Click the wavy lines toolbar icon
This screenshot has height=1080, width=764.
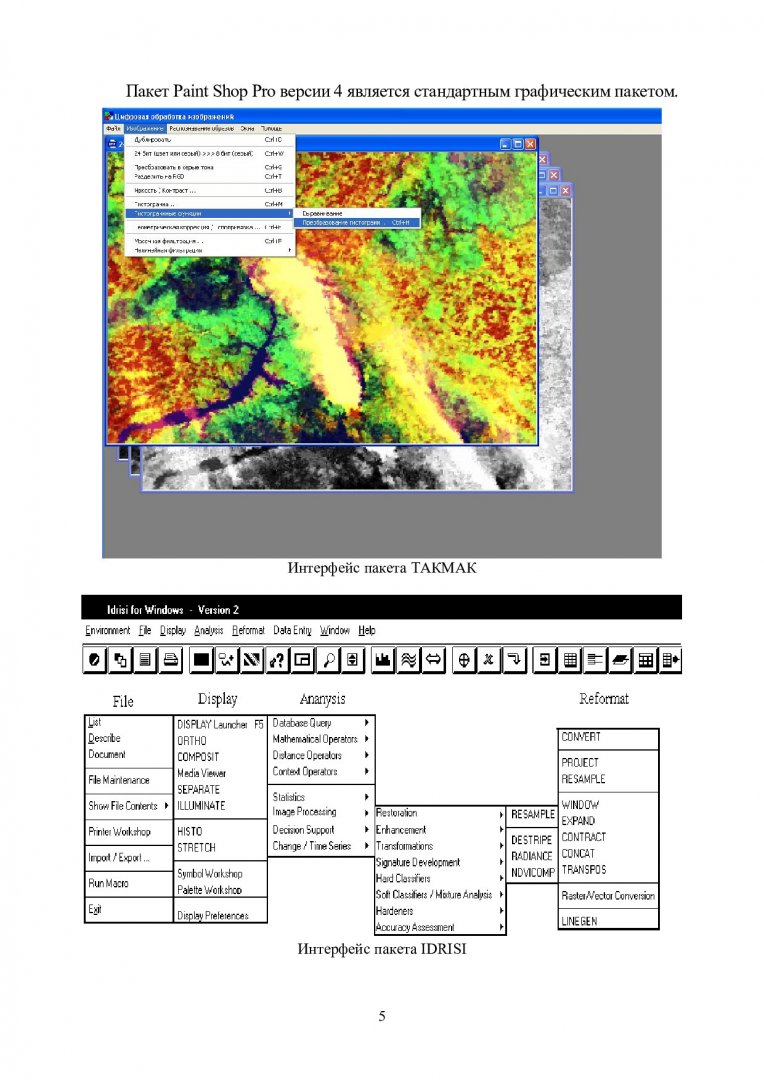point(407,660)
